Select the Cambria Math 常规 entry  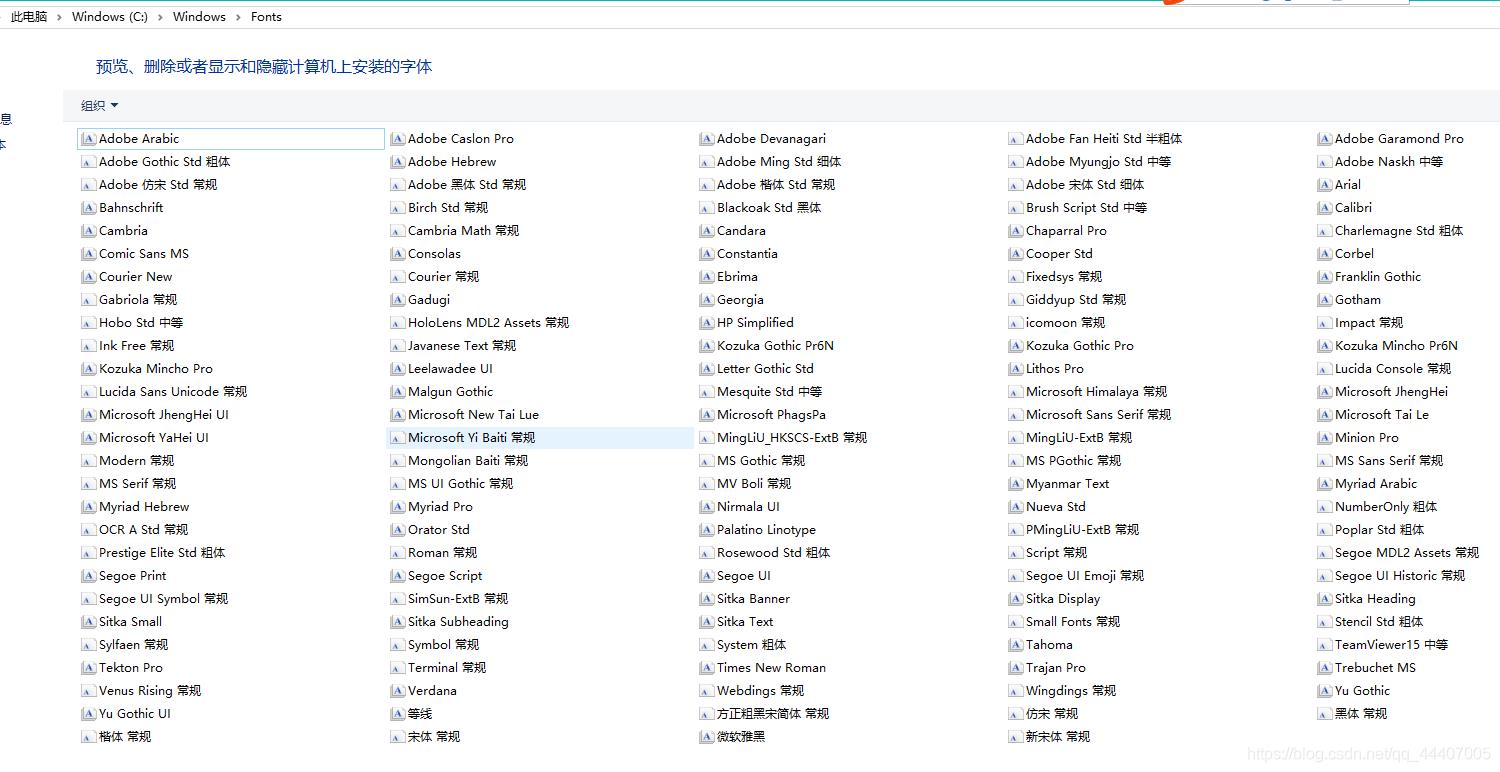coord(463,231)
